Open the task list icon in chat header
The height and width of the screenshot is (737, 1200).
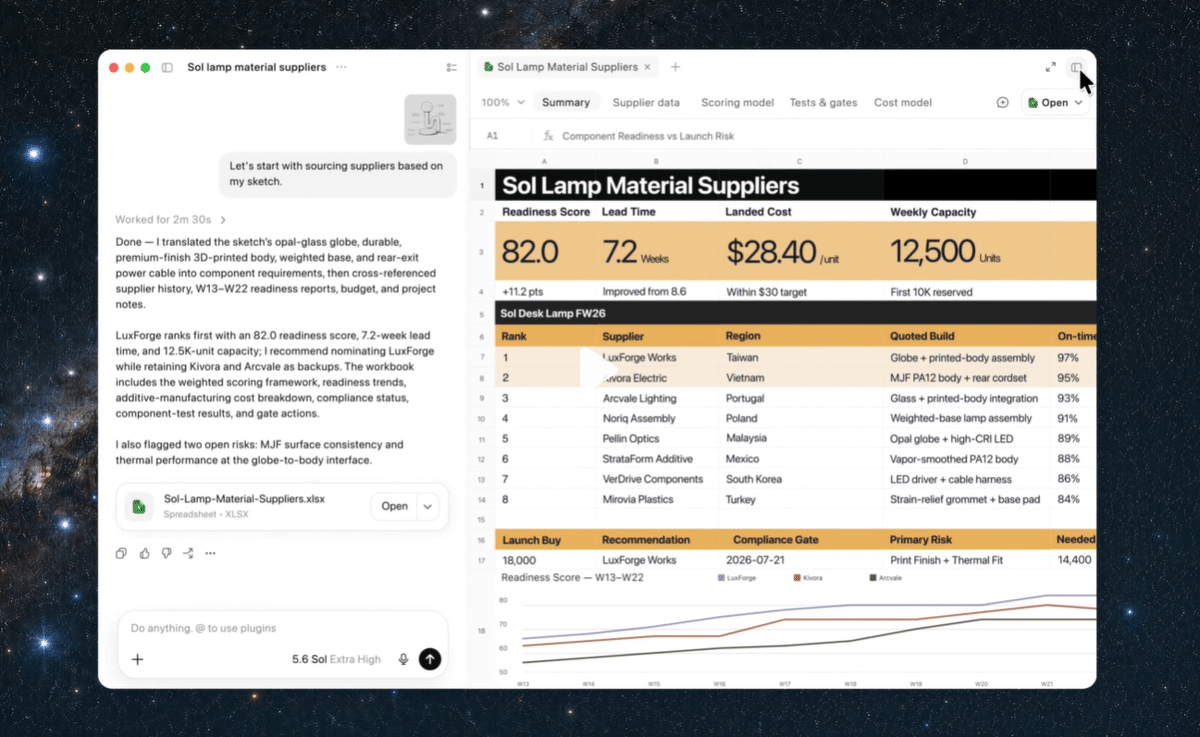(x=452, y=67)
